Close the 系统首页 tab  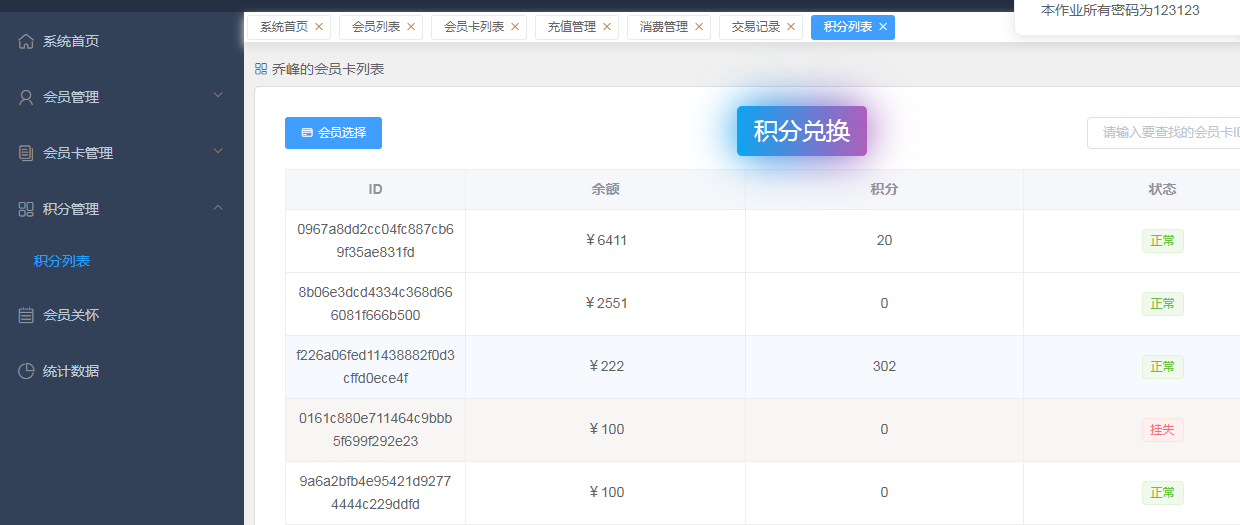click(x=319, y=27)
